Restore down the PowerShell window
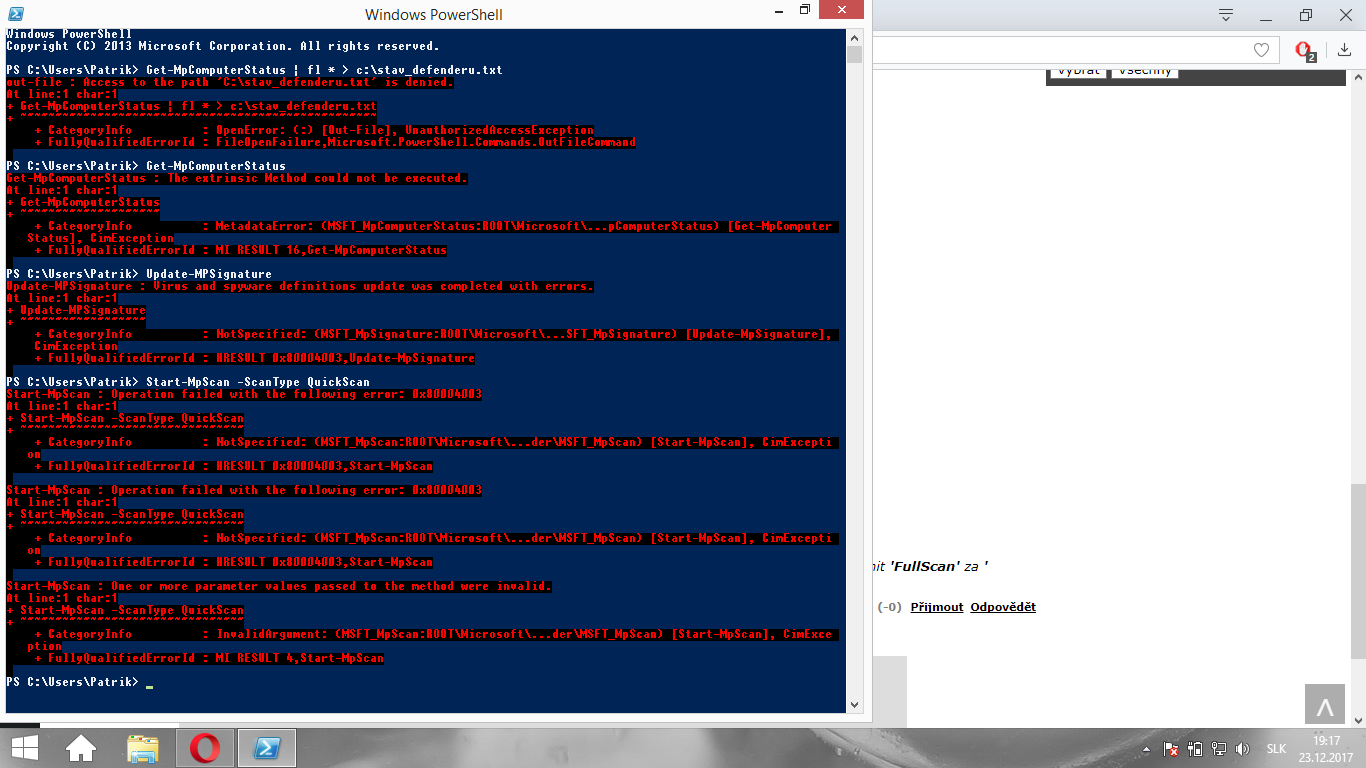This screenshot has width=1366, height=768. [805, 10]
